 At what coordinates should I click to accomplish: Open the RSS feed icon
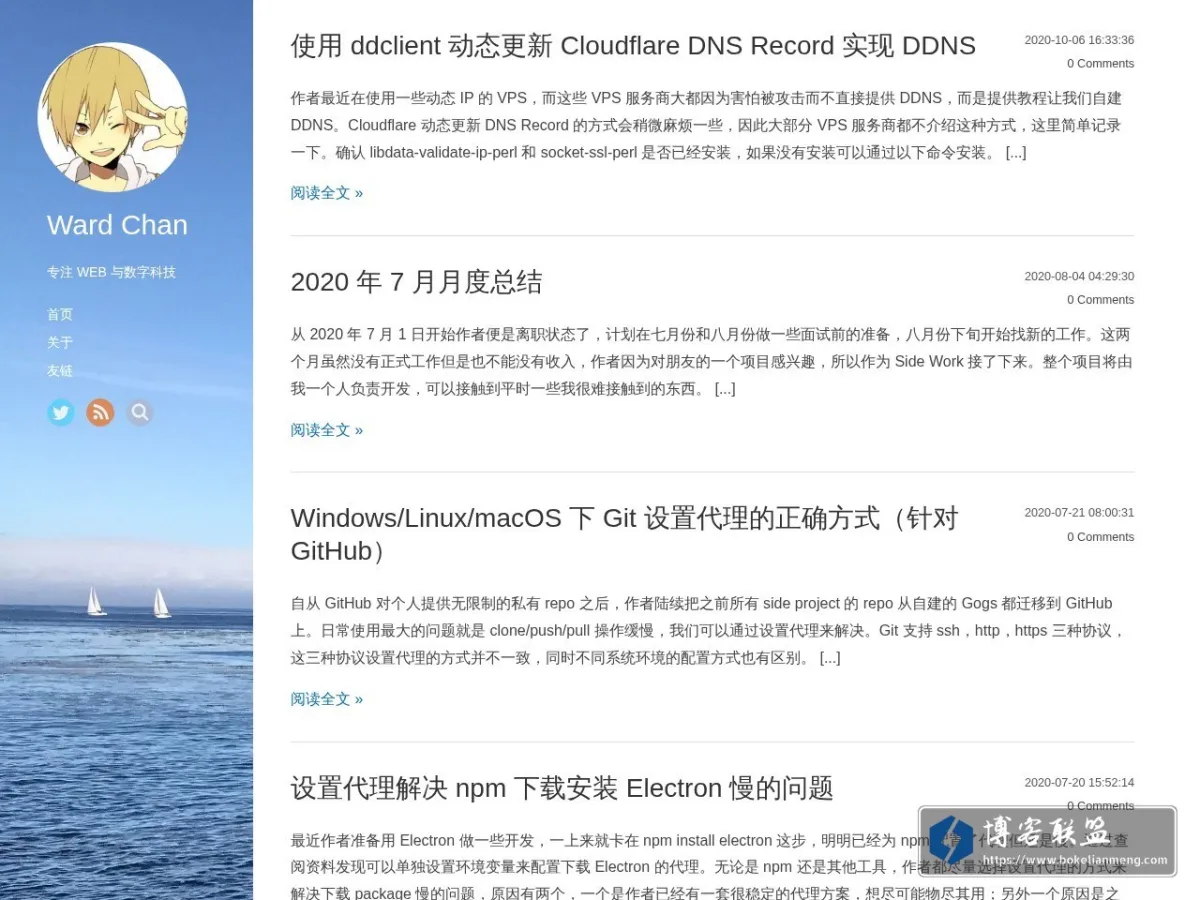[100, 412]
